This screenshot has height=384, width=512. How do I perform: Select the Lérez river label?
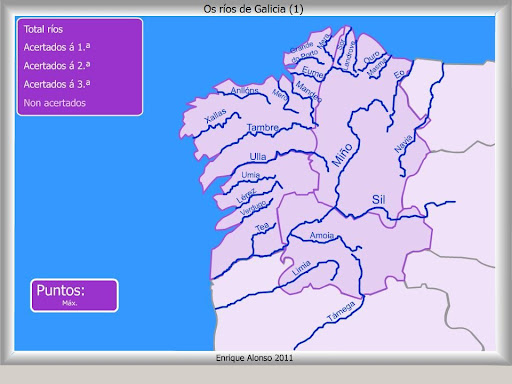(246, 196)
